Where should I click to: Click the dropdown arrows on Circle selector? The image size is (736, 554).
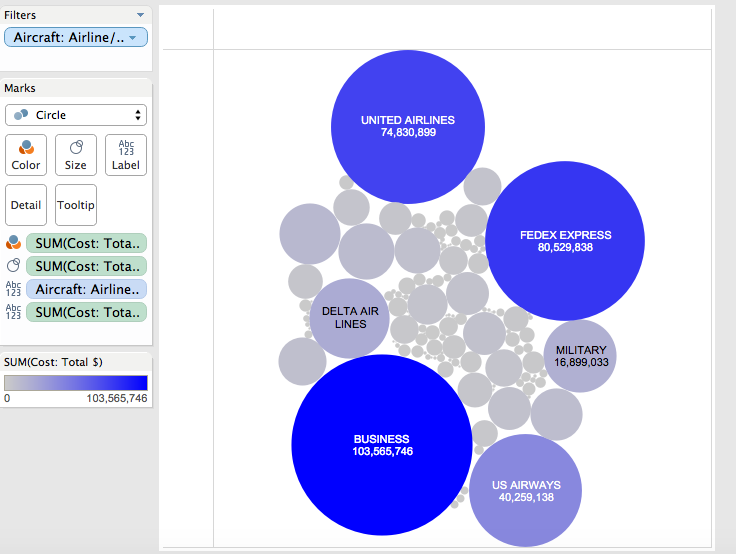coord(138,115)
